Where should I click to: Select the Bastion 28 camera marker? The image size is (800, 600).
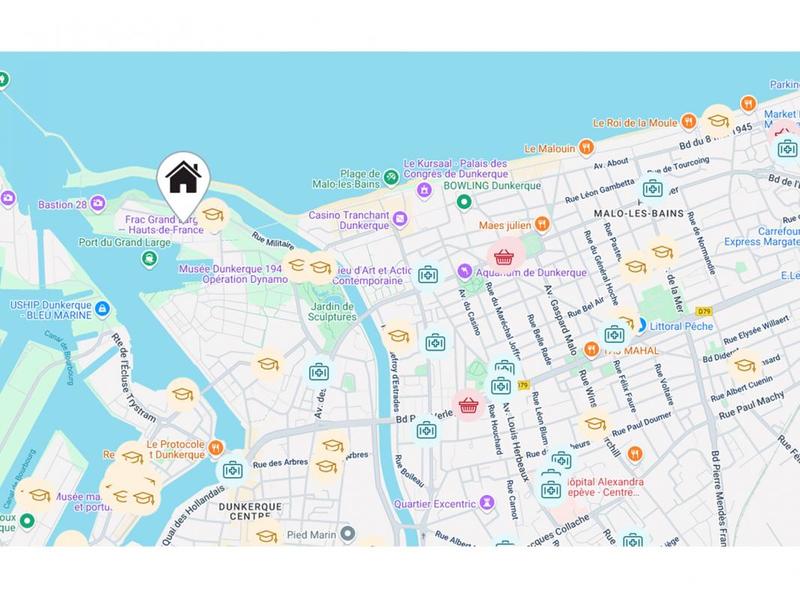97,204
